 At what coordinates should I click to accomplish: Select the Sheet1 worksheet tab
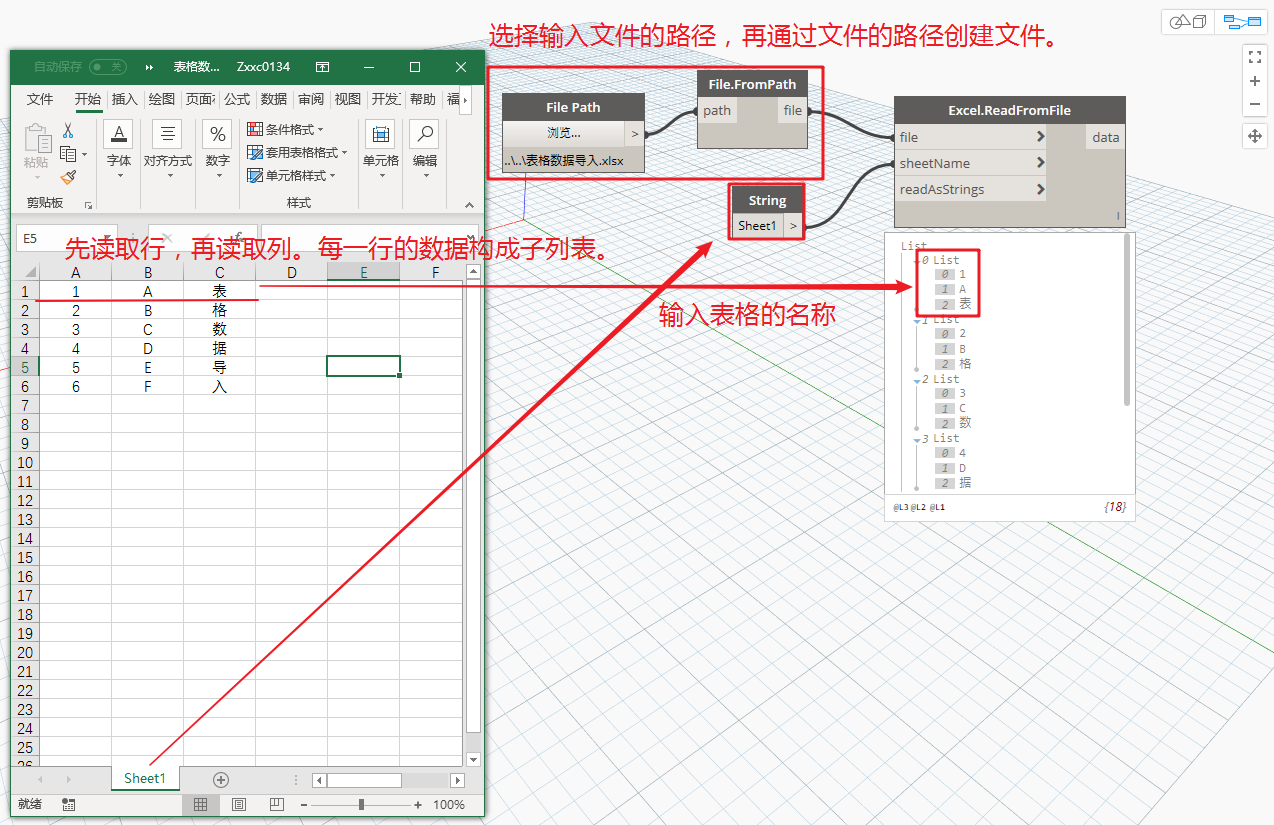(145, 779)
